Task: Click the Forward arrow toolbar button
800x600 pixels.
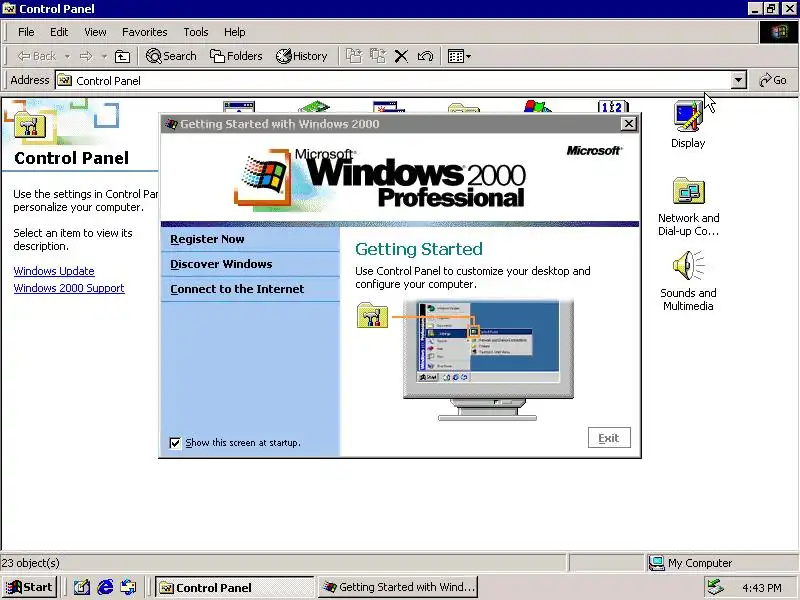Action: click(x=86, y=56)
